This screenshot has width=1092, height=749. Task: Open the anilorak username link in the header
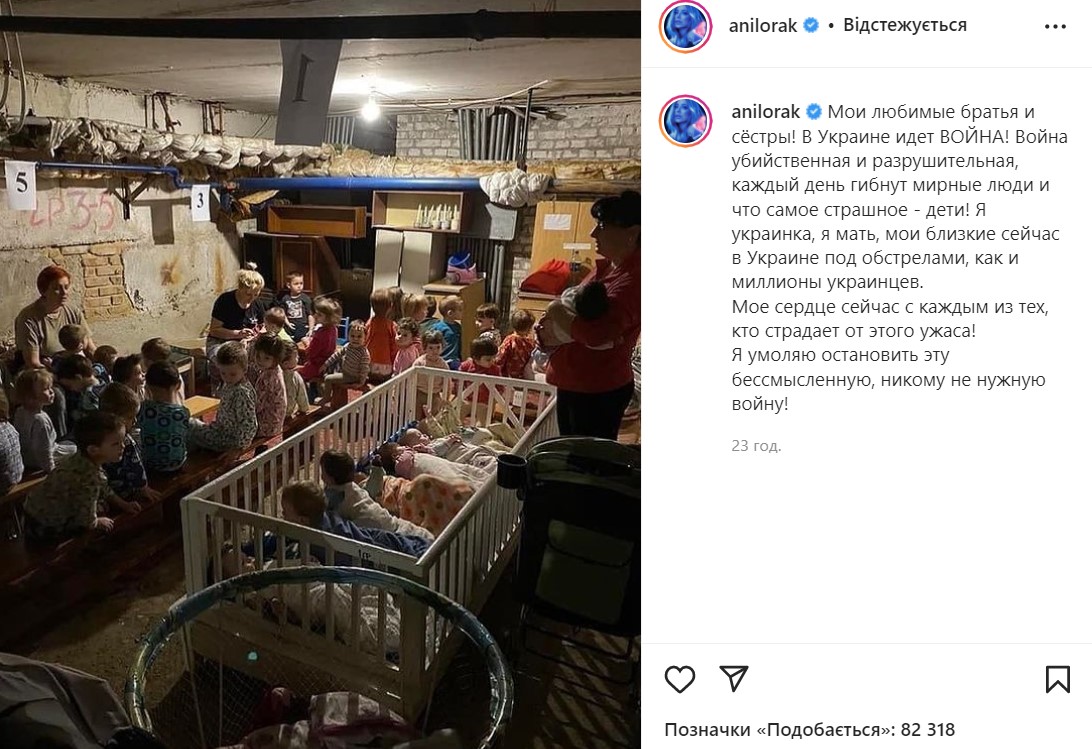tap(763, 26)
